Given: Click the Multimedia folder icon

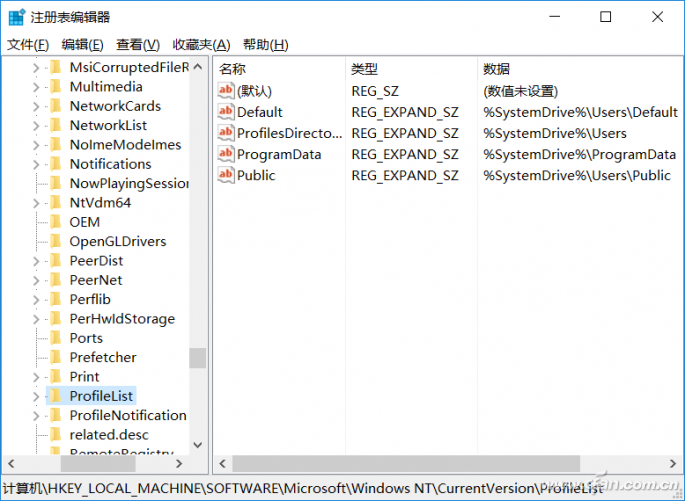Looking at the screenshot, I should pos(56,86).
